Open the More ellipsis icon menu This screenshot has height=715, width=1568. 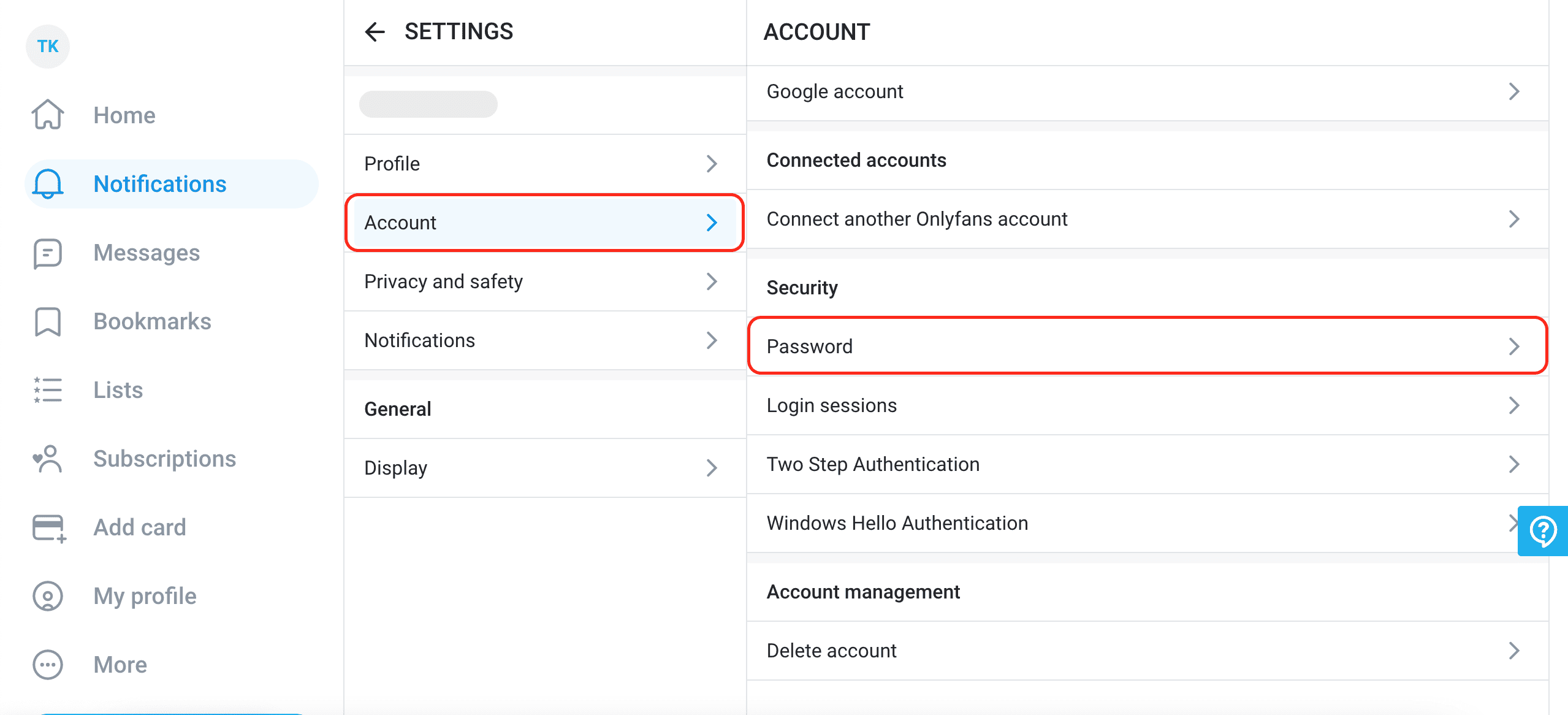click(48, 665)
